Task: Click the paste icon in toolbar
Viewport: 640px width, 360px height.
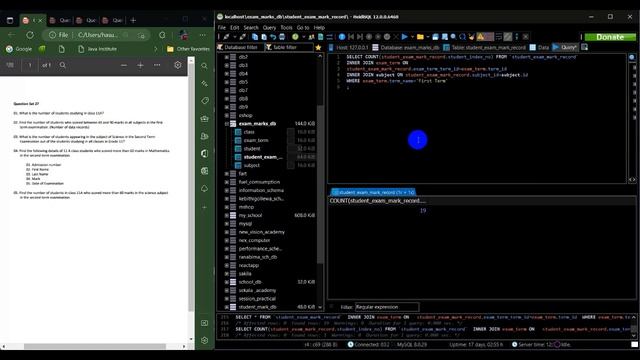Action: [264, 37]
